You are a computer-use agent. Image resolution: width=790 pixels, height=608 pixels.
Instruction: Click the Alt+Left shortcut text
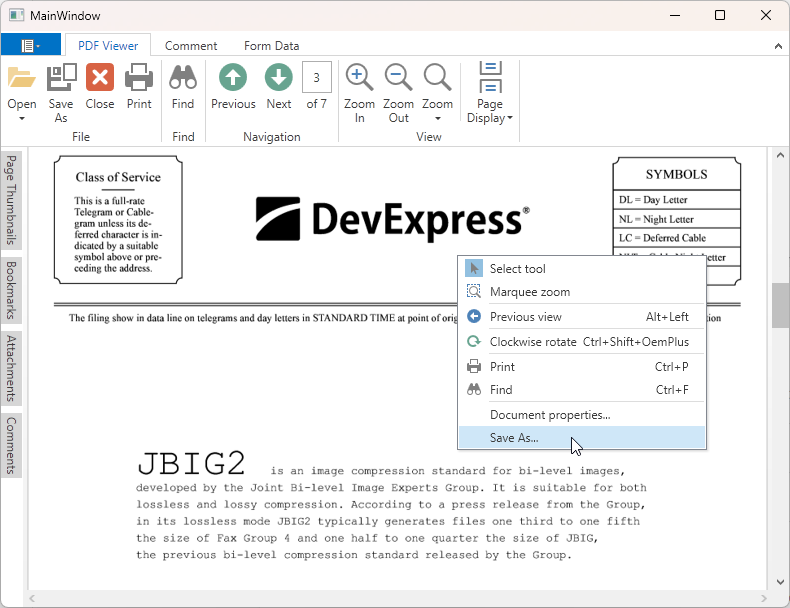click(667, 316)
